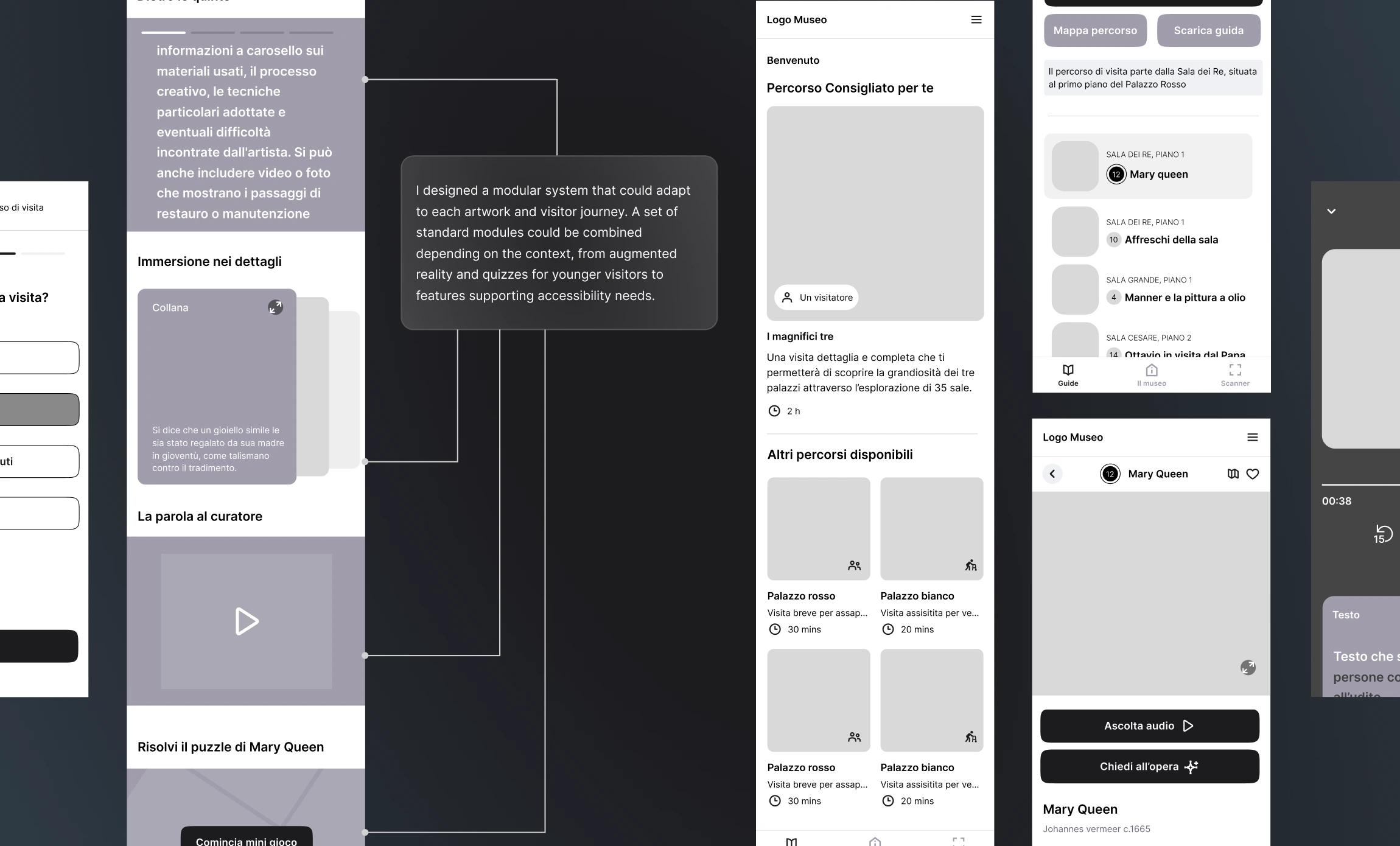Open hamburger menu on the Mary Queen artwork screen
This screenshot has height=846, width=1400.
point(1252,437)
